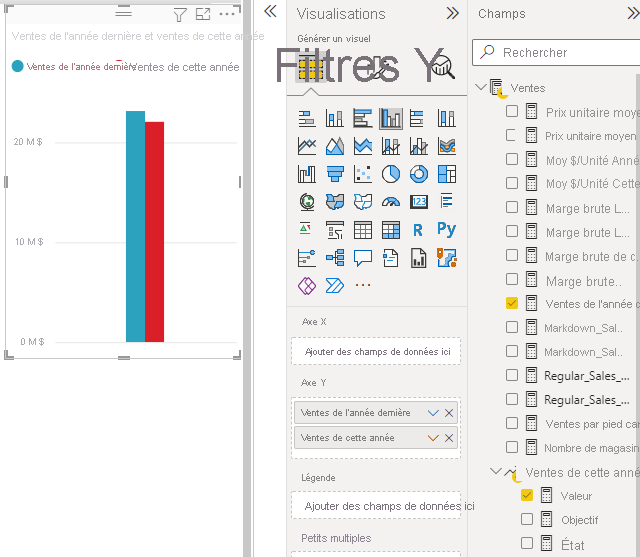Check the Moy $/Unité Cette field
Screen dimensions: 640x557
(511, 183)
